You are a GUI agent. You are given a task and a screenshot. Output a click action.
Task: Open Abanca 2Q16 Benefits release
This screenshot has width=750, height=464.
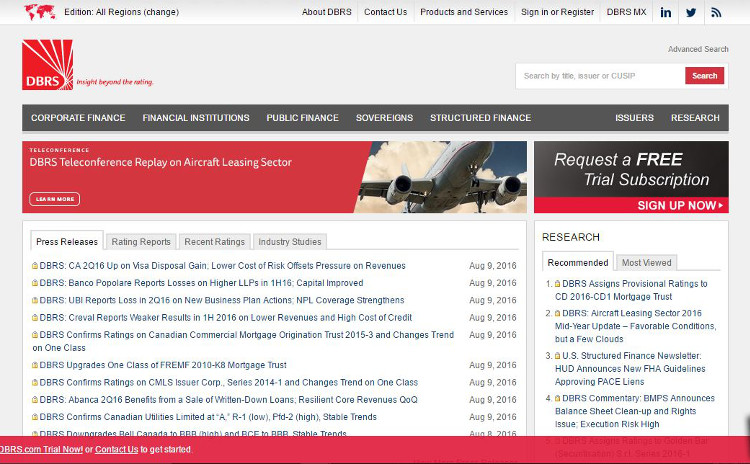pyautogui.click(x=229, y=399)
